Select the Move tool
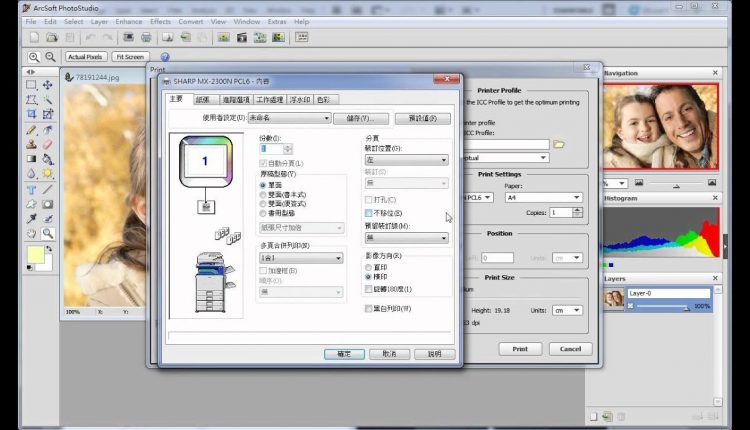This screenshot has width=750, height=430. coord(47,85)
